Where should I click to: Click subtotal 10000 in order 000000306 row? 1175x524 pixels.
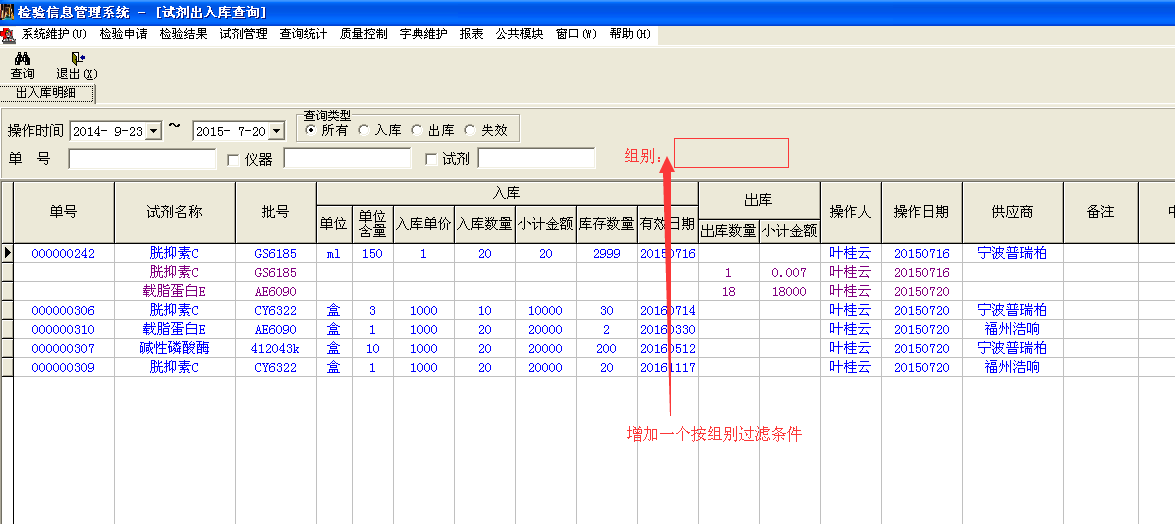tap(546, 310)
